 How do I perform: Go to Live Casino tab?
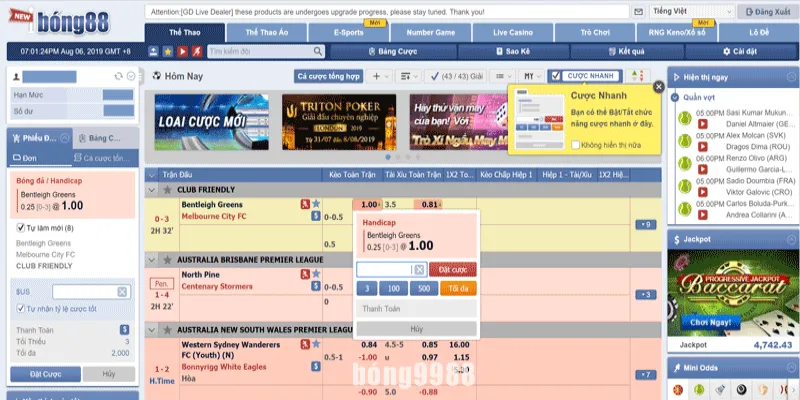coord(513,33)
